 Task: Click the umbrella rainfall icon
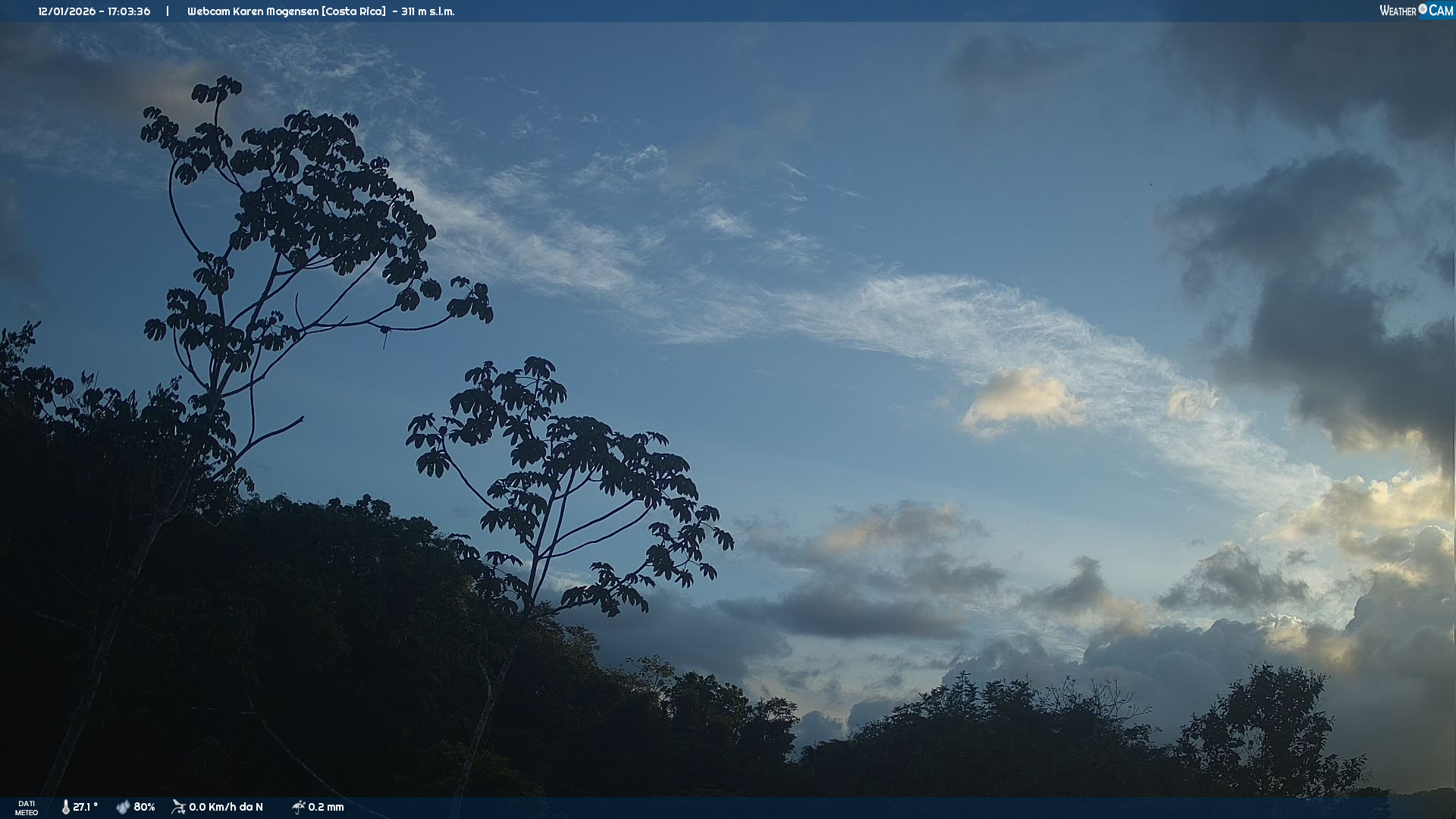[298, 807]
